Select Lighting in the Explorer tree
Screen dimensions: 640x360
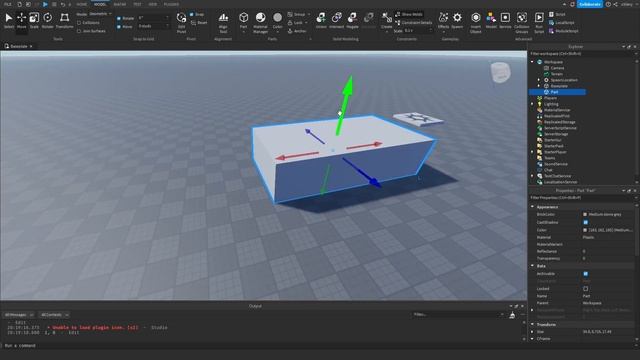point(551,104)
